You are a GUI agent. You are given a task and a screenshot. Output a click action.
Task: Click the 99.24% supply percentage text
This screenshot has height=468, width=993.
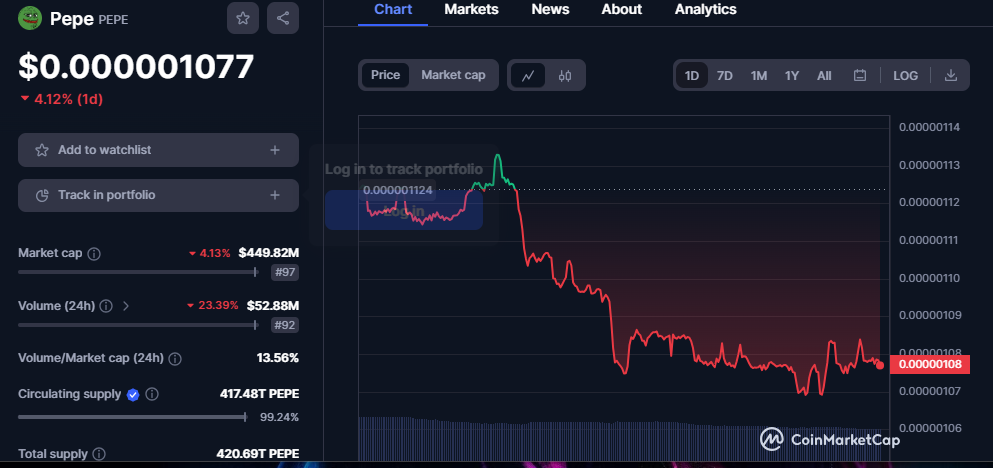point(279,417)
